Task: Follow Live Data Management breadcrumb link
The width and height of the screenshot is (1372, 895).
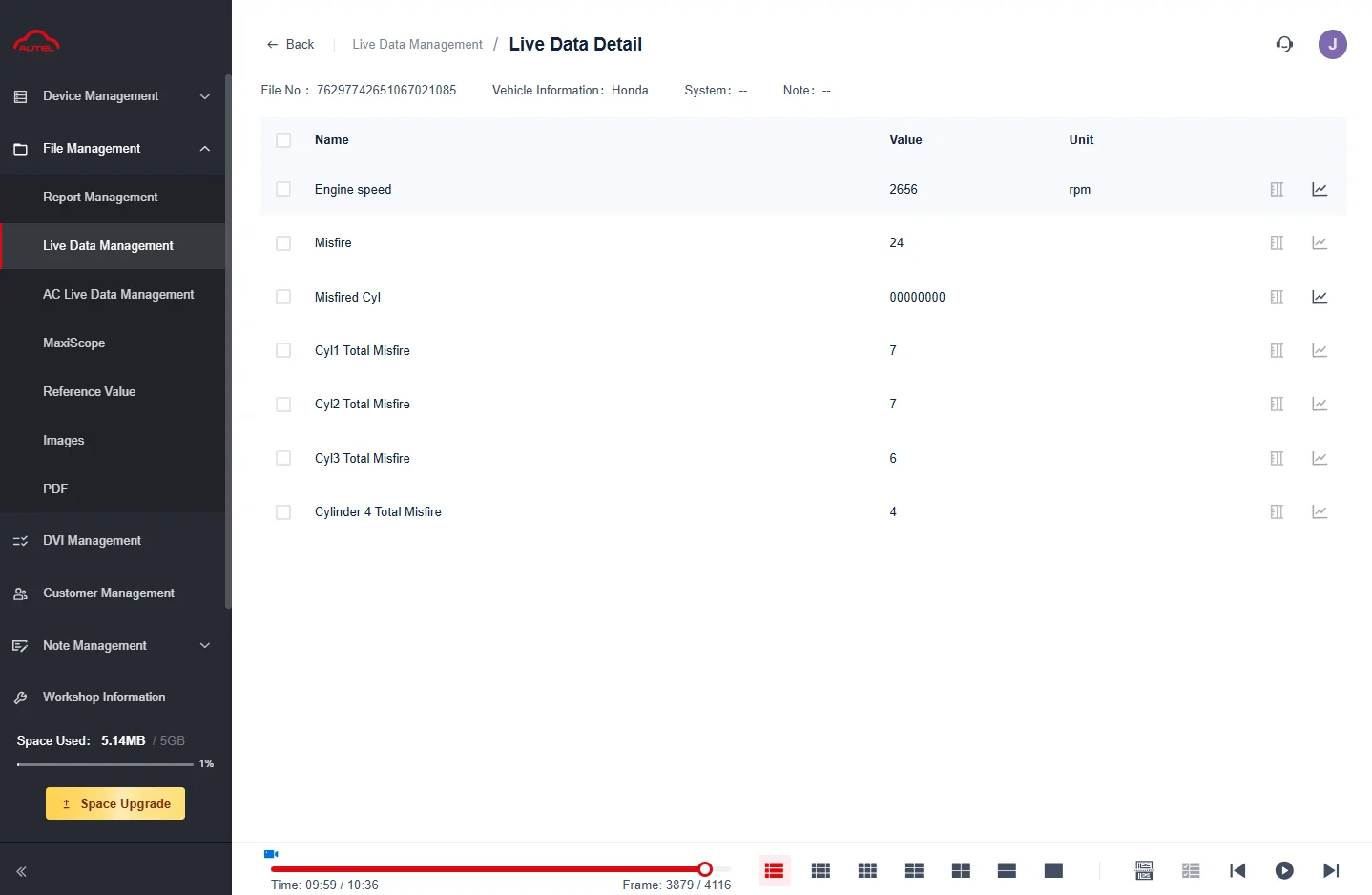Action: coord(417,44)
